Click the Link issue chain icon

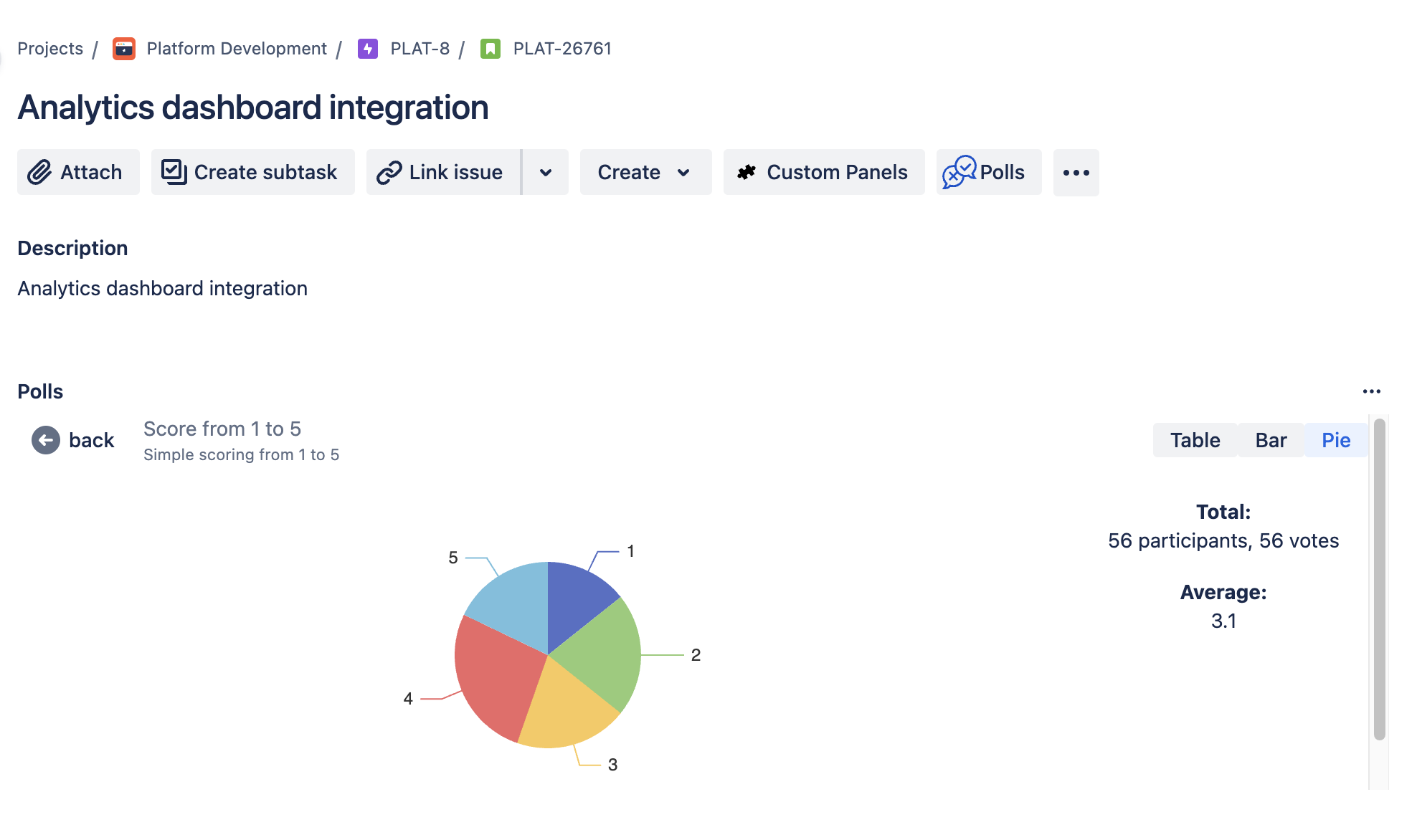(389, 172)
